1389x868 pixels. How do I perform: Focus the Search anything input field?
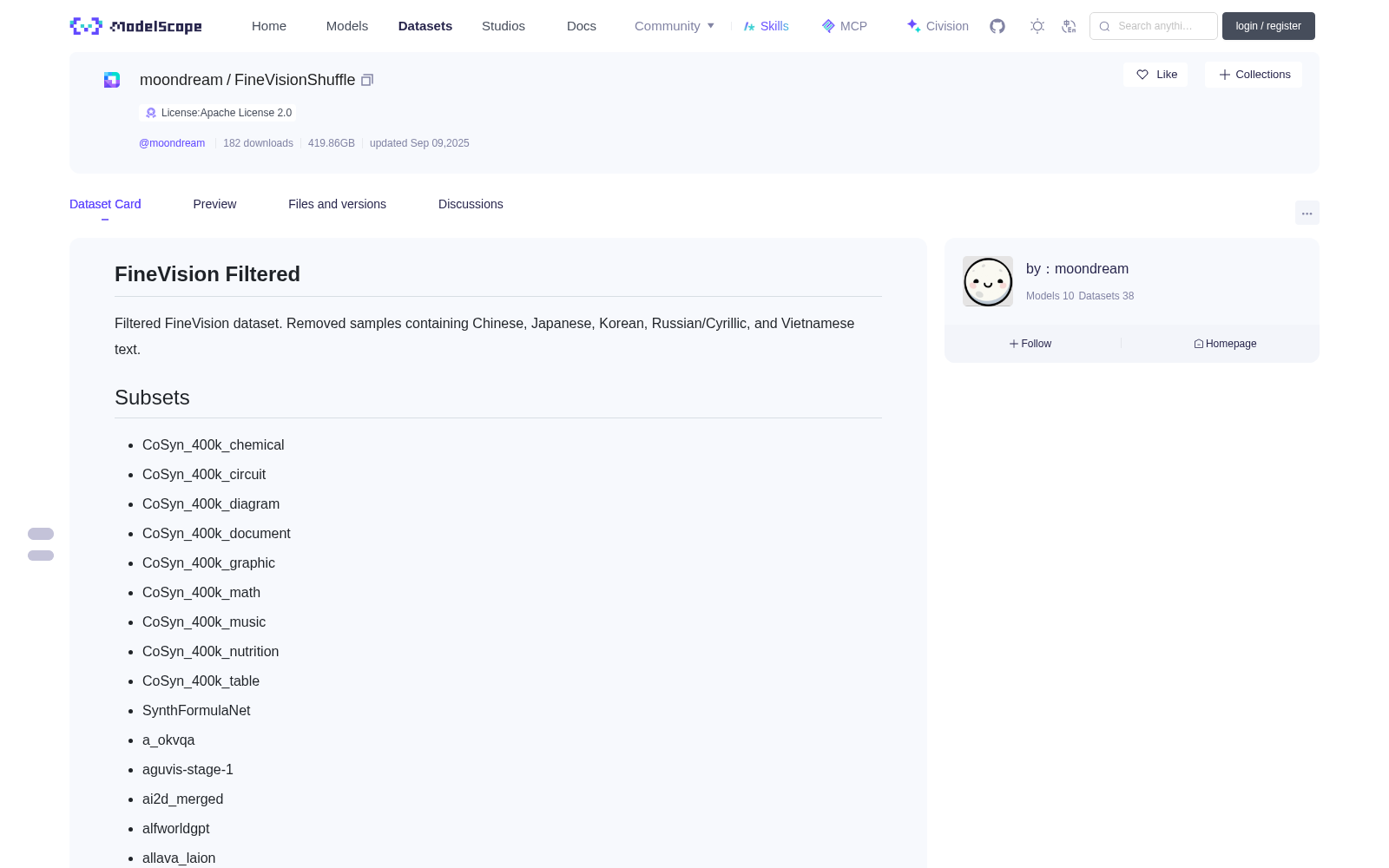tap(1154, 26)
